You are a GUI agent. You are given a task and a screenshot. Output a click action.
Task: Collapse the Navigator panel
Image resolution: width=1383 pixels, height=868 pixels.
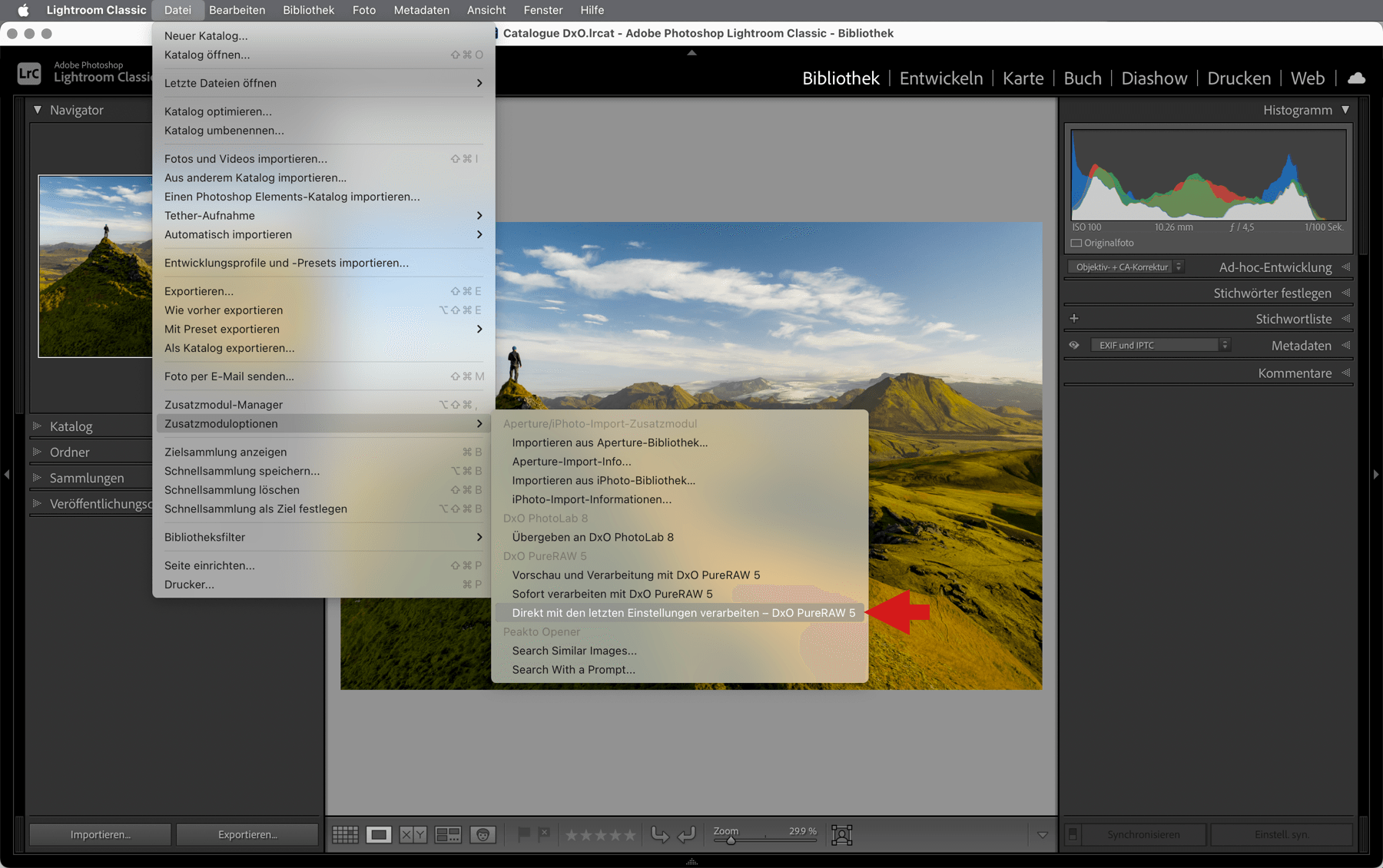tap(38, 110)
